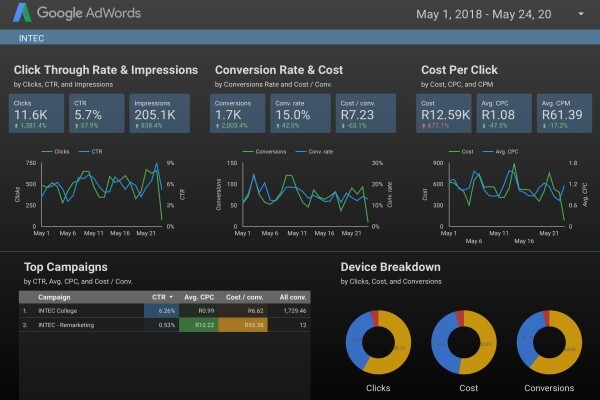Click the All conv. column header
600x400 pixels.
pos(293,297)
